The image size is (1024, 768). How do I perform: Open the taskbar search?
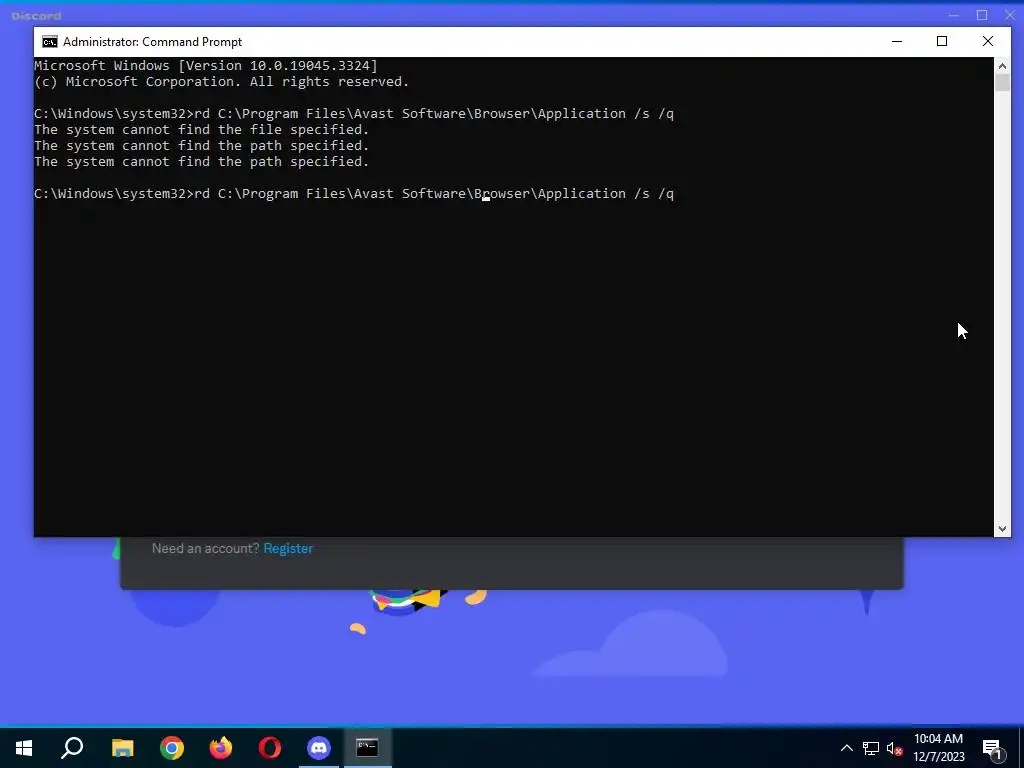coord(72,748)
